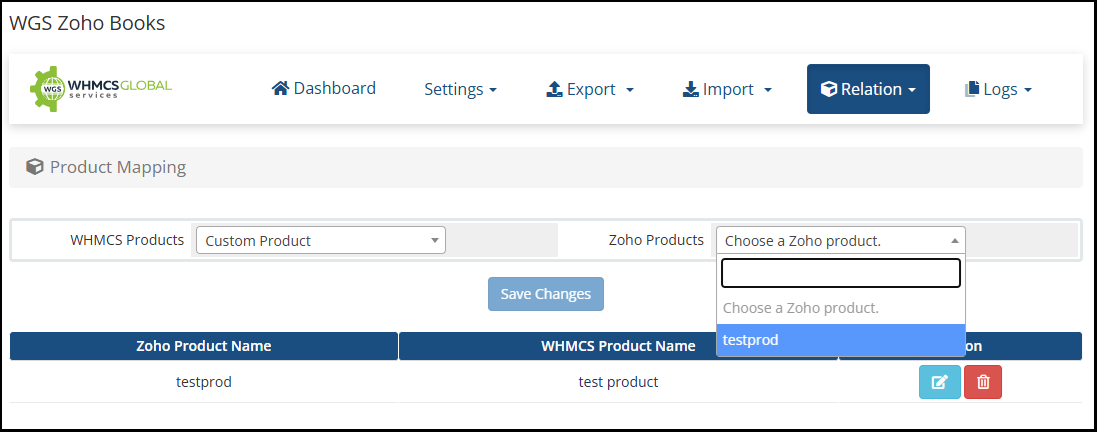Open the Settings dropdown menu
1097x432 pixels.
click(x=460, y=90)
